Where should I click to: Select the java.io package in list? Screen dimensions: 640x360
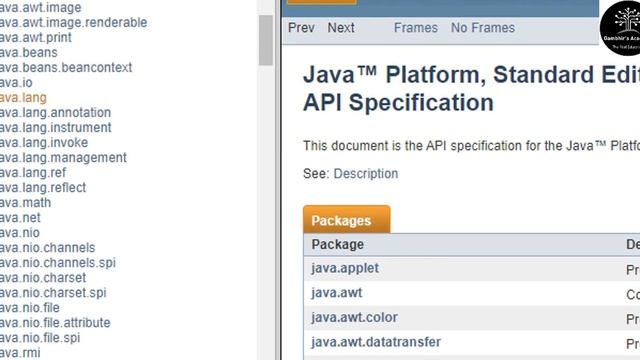16,82
